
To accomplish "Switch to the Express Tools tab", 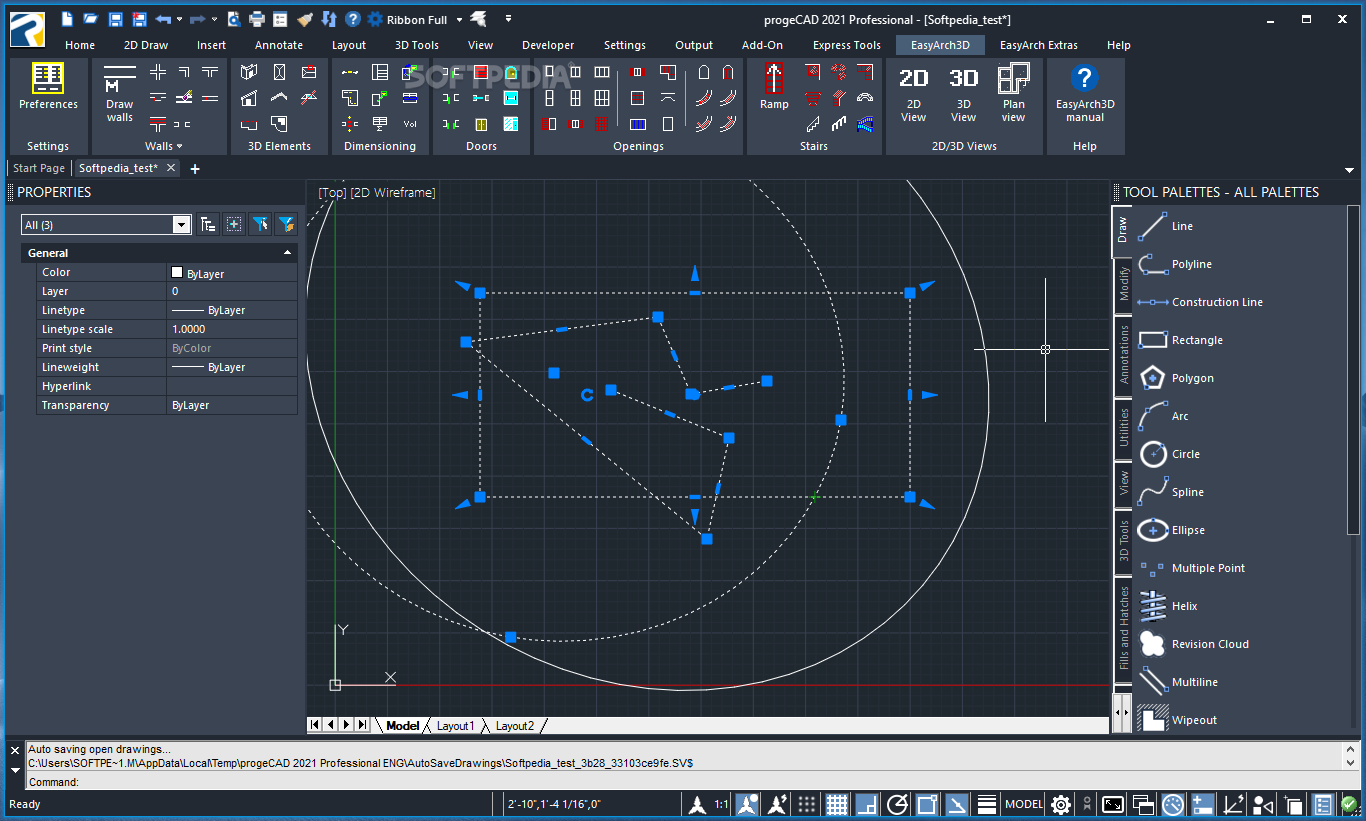I will click(x=847, y=45).
